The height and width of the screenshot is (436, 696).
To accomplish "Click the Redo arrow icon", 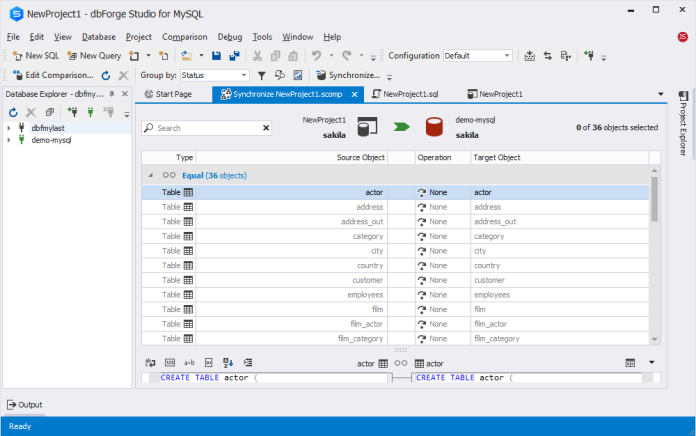I will tap(347, 56).
